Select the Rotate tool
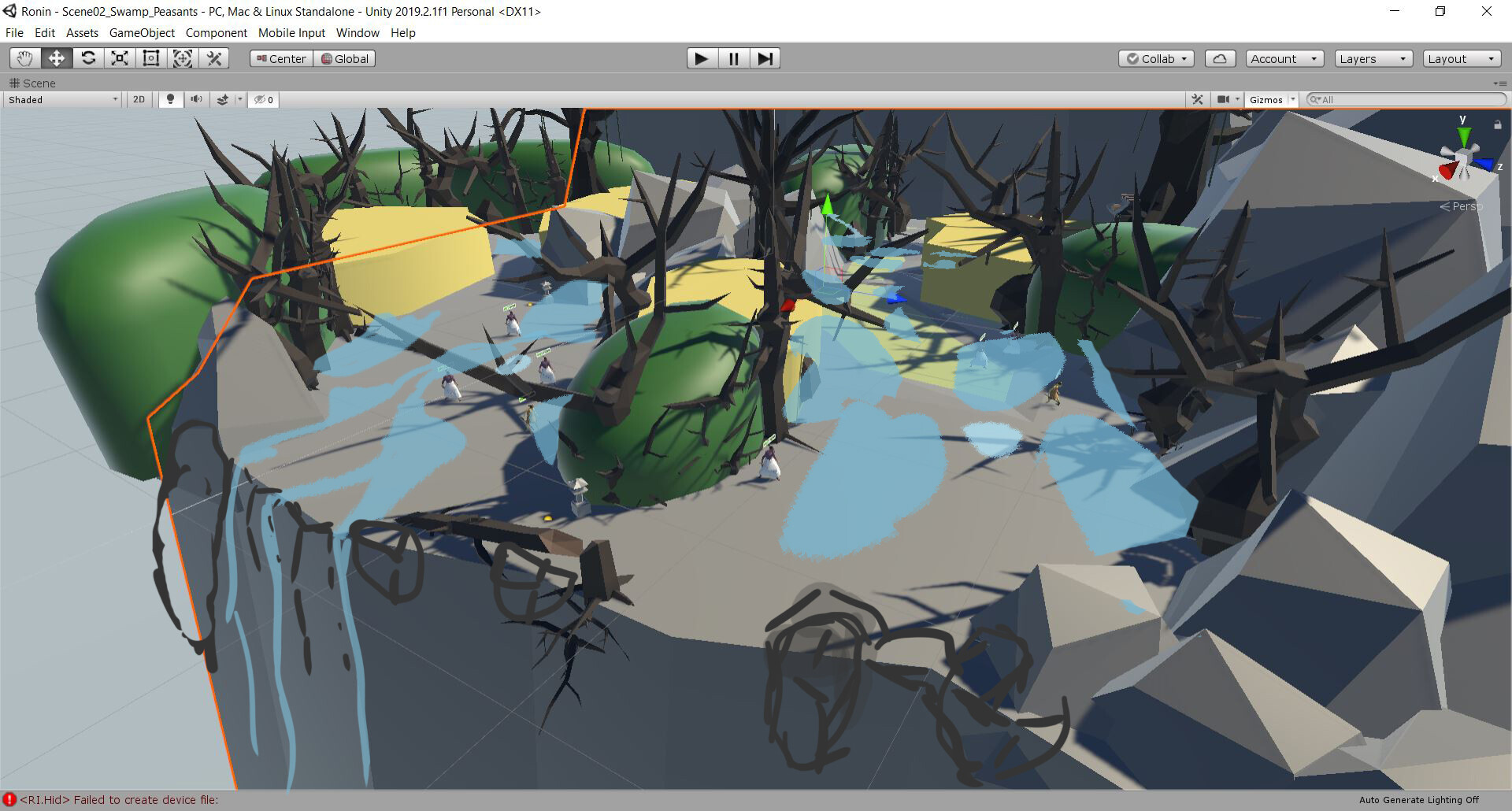The width and height of the screenshot is (1512, 811). [x=88, y=58]
